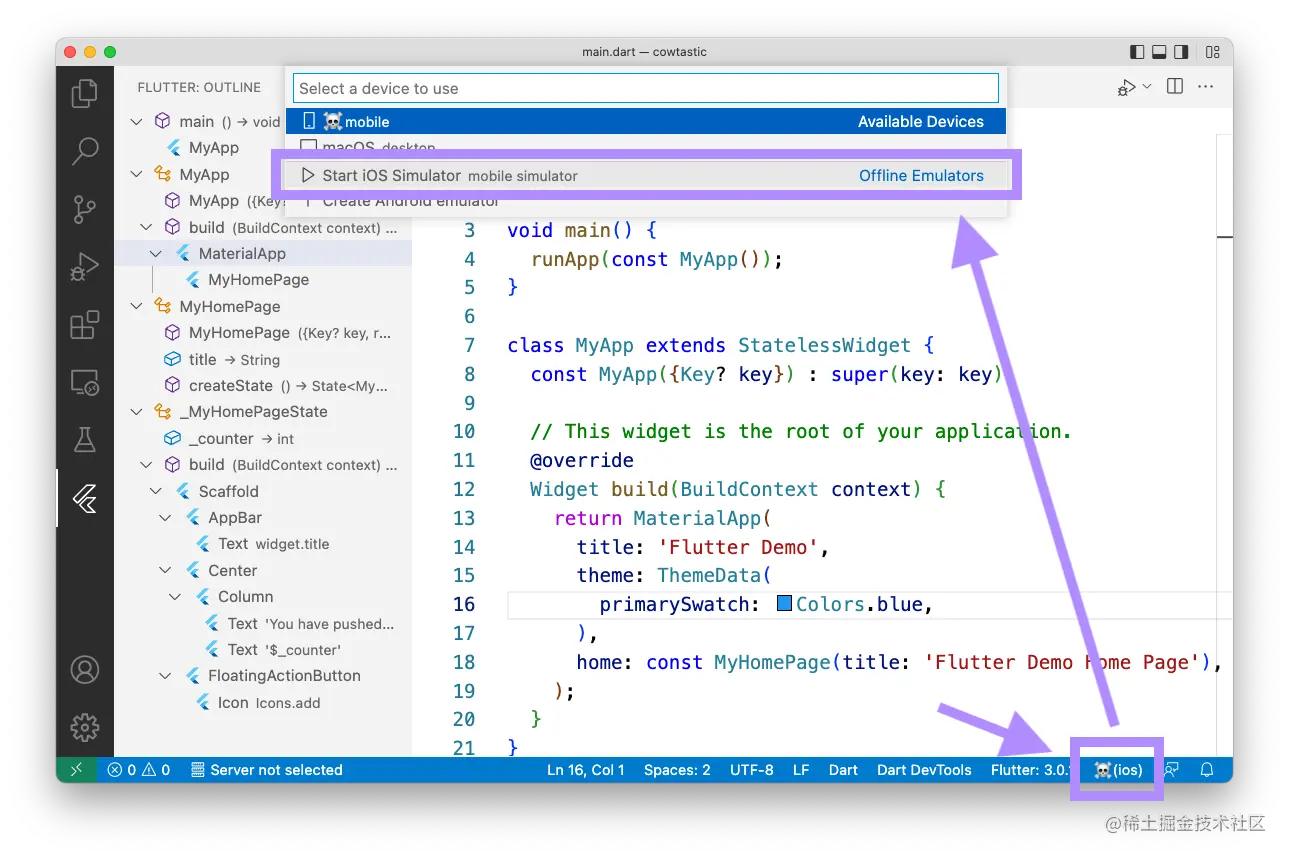Open the Extensions view
The width and height of the screenshot is (1289, 857).
(x=85, y=325)
